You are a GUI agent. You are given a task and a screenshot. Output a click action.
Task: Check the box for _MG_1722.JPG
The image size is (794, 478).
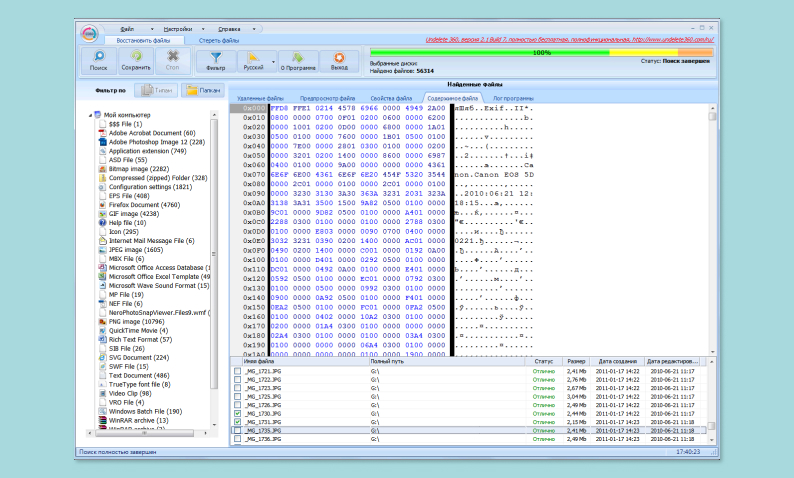click(x=237, y=380)
